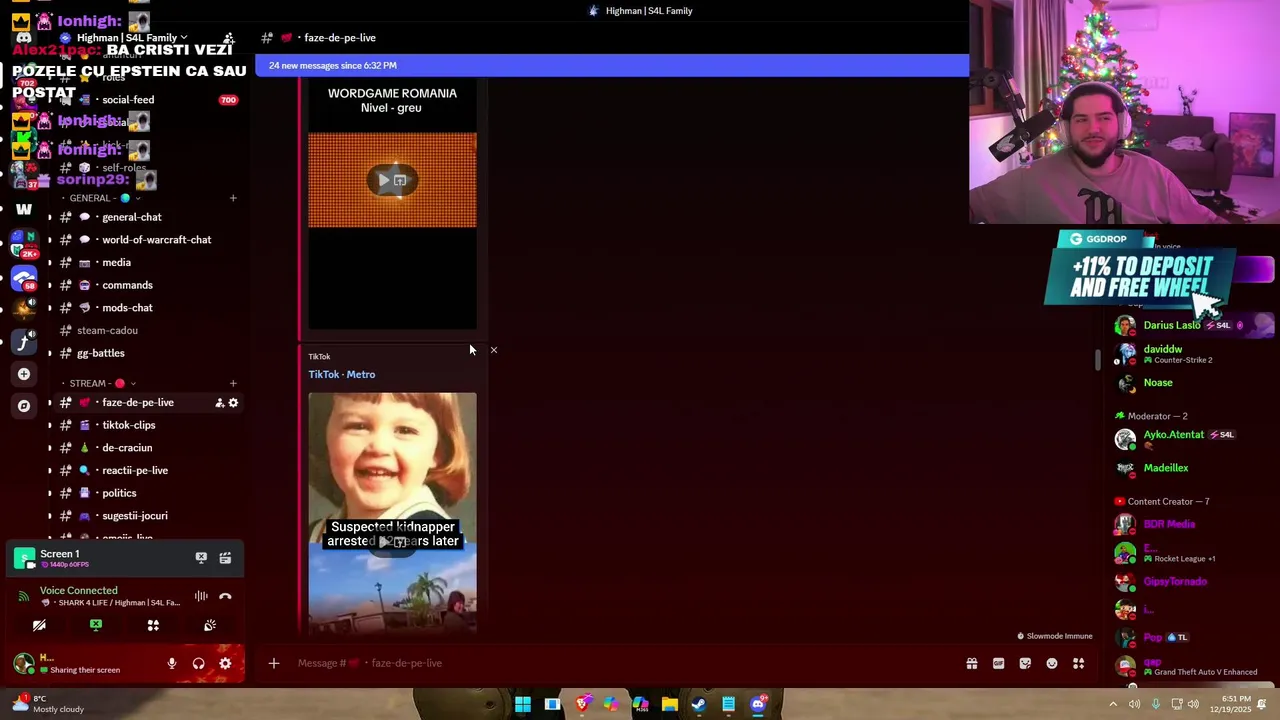This screenshot has height=720, width=1280.
Task: Open the gift icon in message bar
Action: [x=971, y=663]
